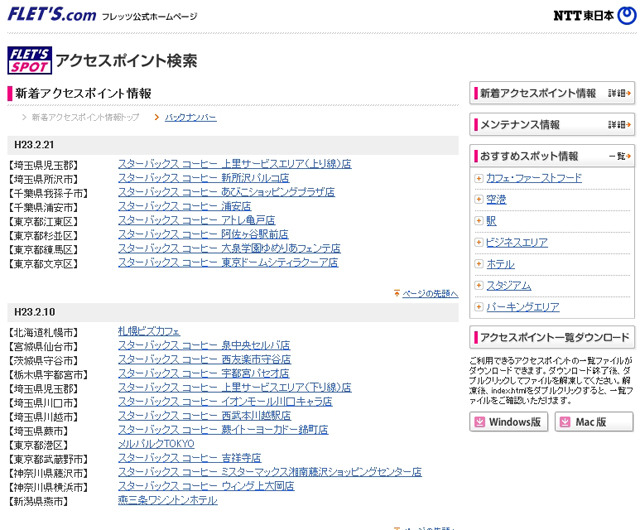Open スターバックス アトレ亀戸店 link
The image size is (640, 530).
pyautogui.click(x=196, y=220)
